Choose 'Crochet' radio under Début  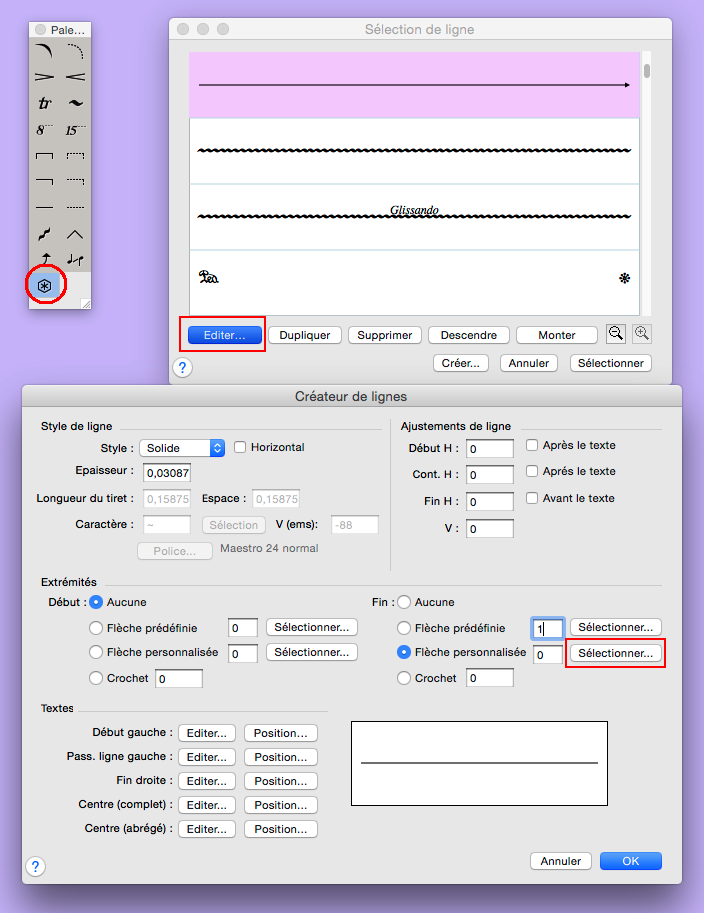point(97,678)
